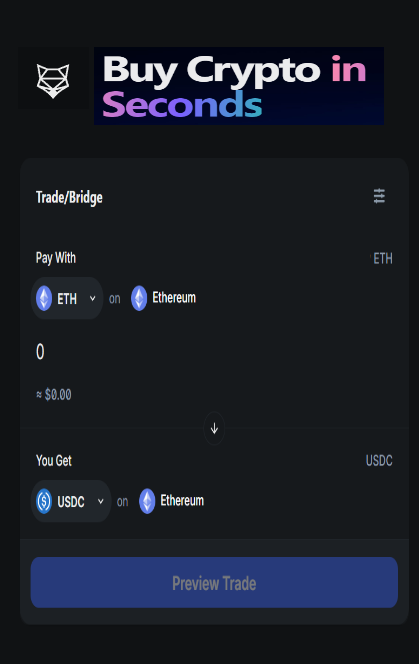Click the ETH balance label at right
Image resolution: width=419 pixels, height=664 pixels.
tap(383, 258)
